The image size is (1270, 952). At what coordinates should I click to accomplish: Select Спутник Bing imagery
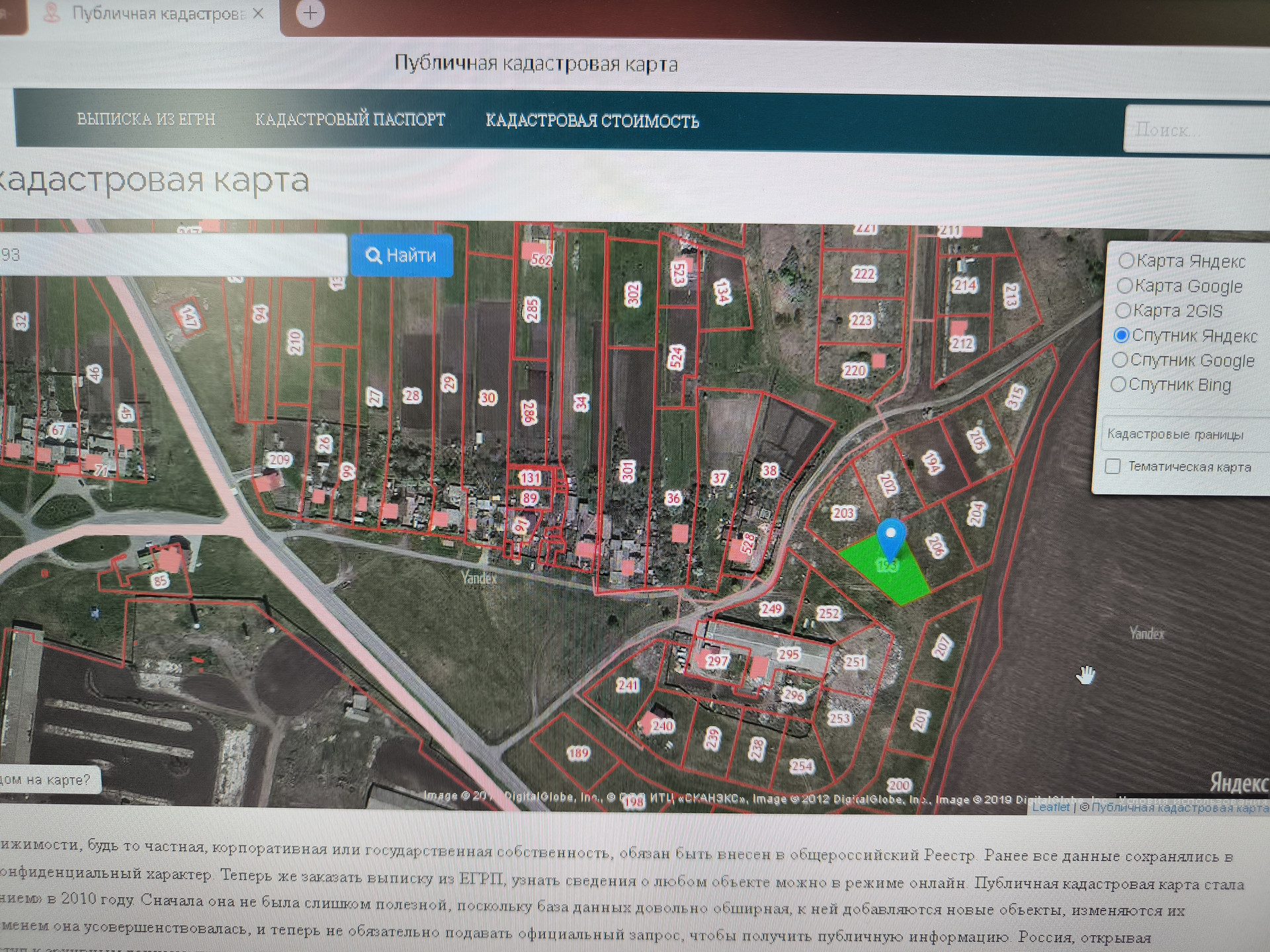coord(1118,384)
